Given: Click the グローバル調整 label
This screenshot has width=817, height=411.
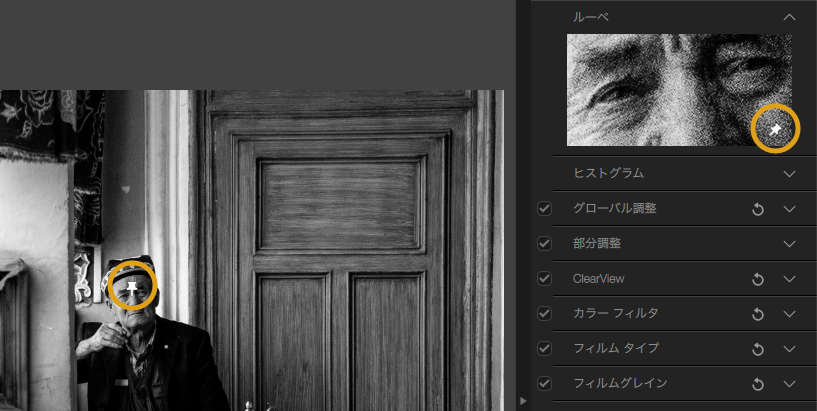Looking at the screenshot, I should 615,208.
